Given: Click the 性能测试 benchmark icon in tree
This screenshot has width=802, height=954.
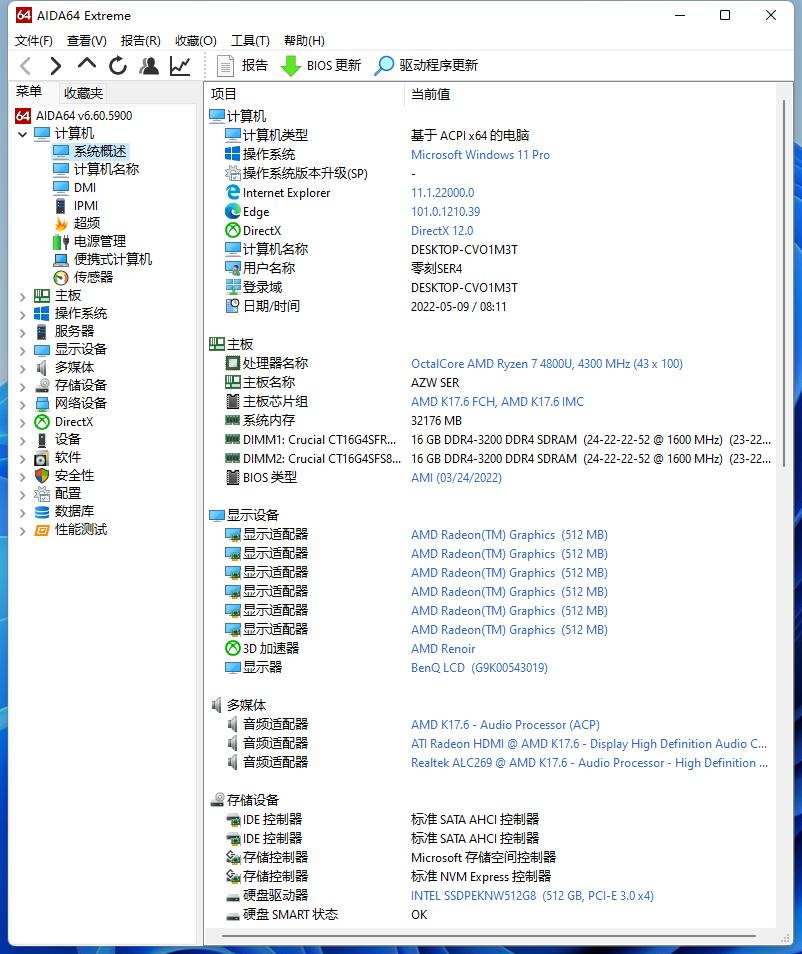Looking at the screenshot, I should click(x=42, y=530).
